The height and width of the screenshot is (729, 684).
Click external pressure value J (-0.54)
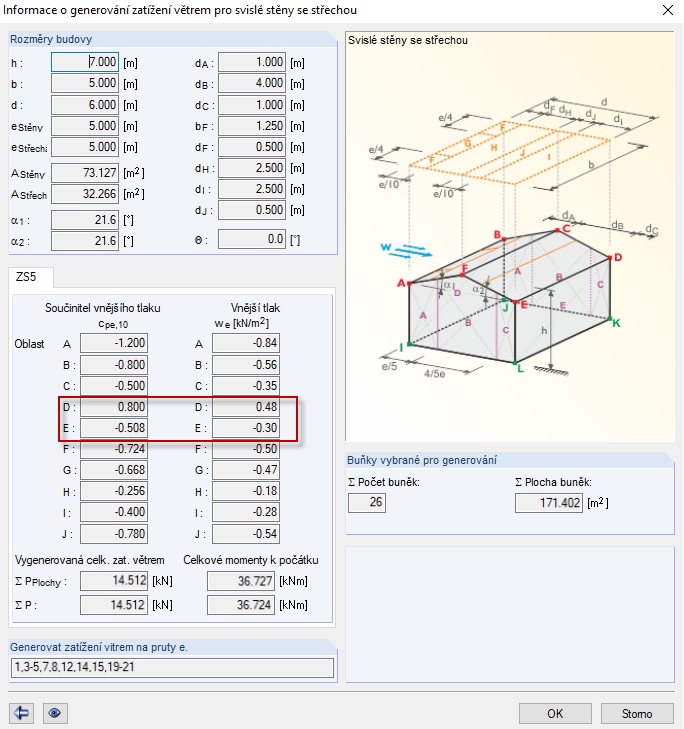click(246, 534)
